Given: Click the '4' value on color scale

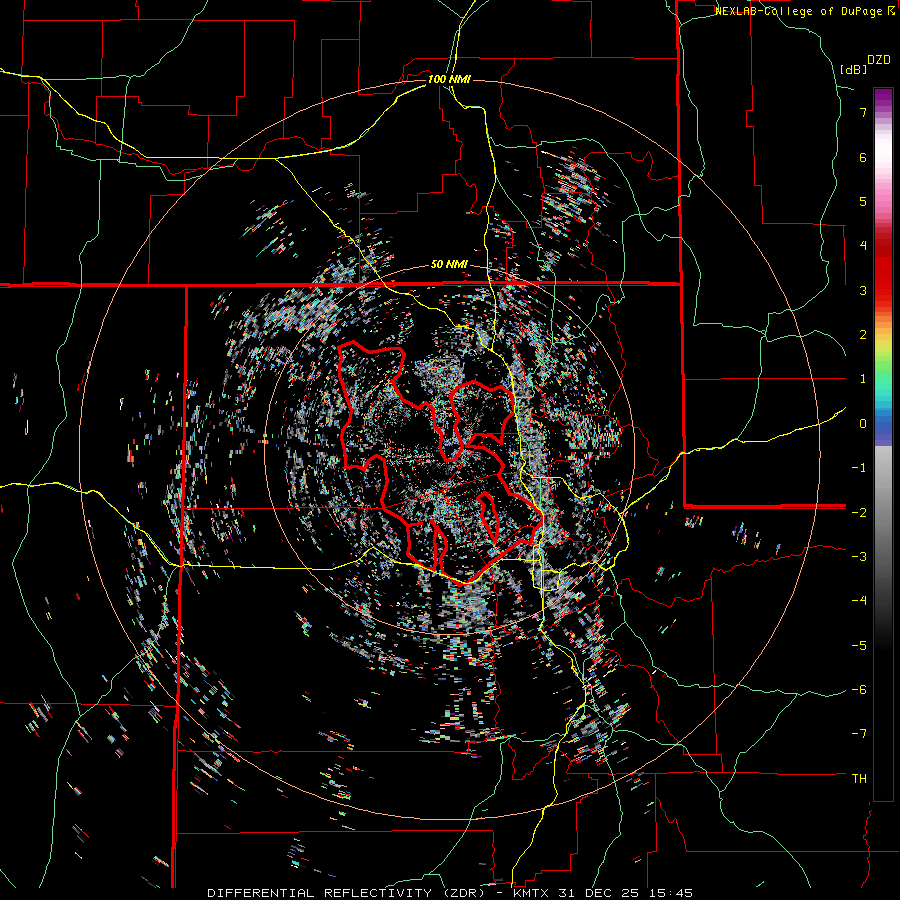Looking at the screenshot, I should click(863, 246).
